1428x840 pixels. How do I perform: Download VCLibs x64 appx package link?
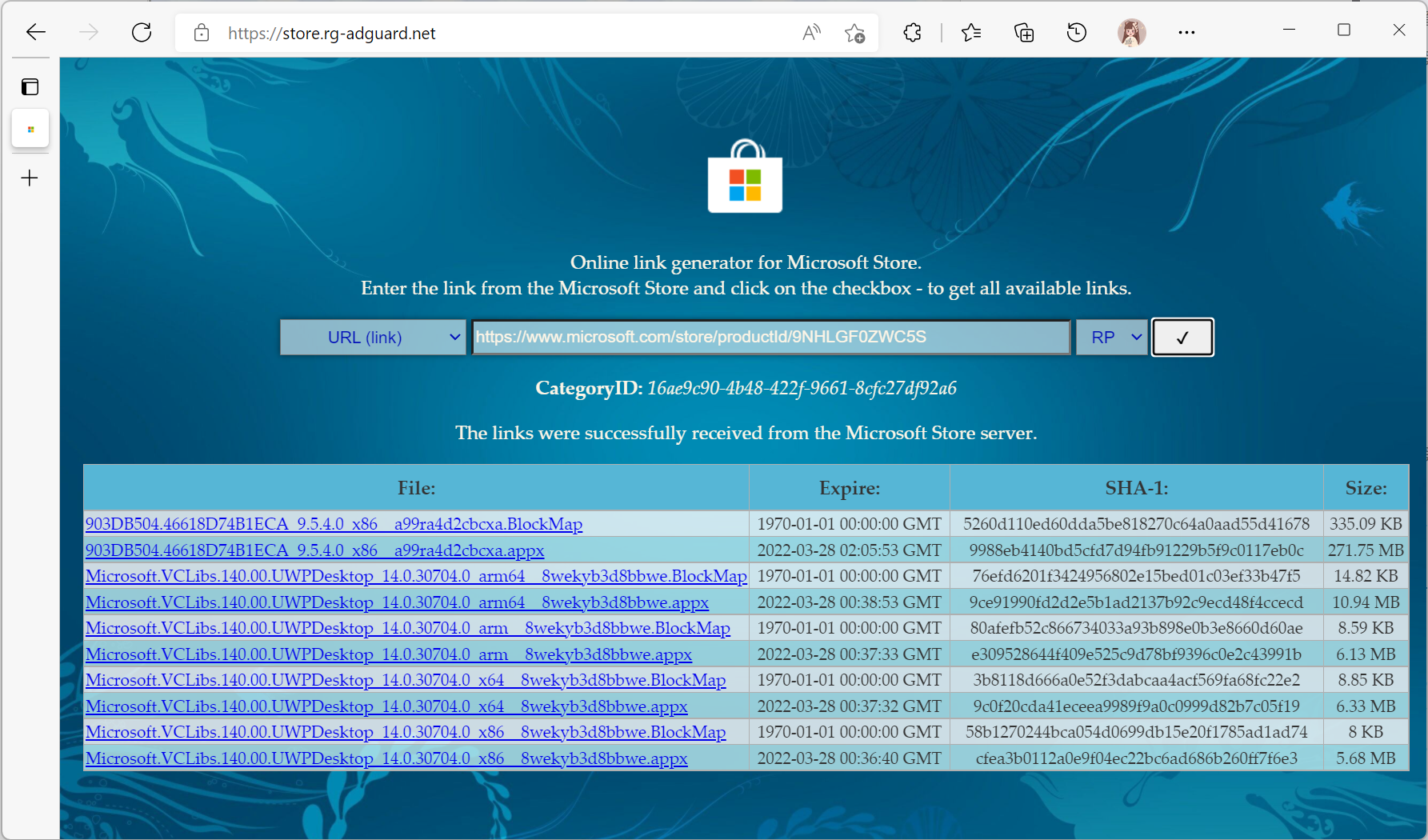(386, 706)
